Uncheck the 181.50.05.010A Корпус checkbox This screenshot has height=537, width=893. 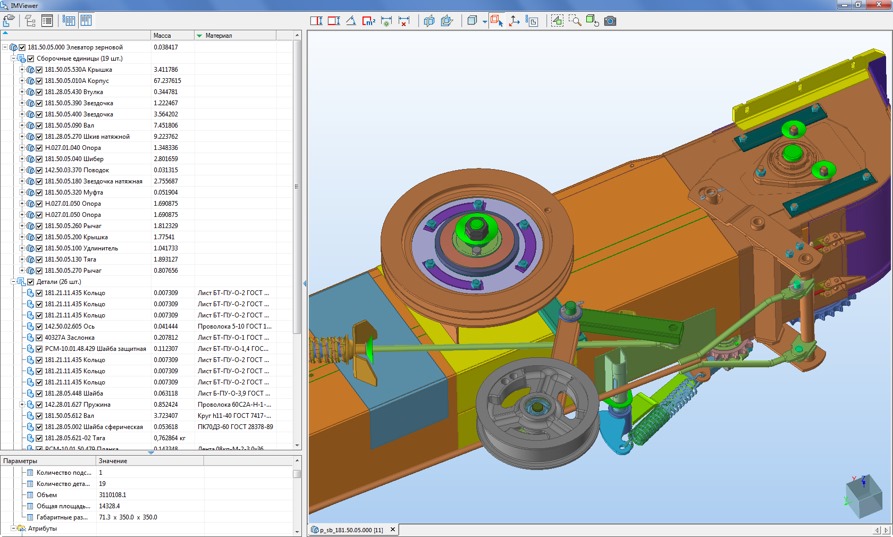39,81
